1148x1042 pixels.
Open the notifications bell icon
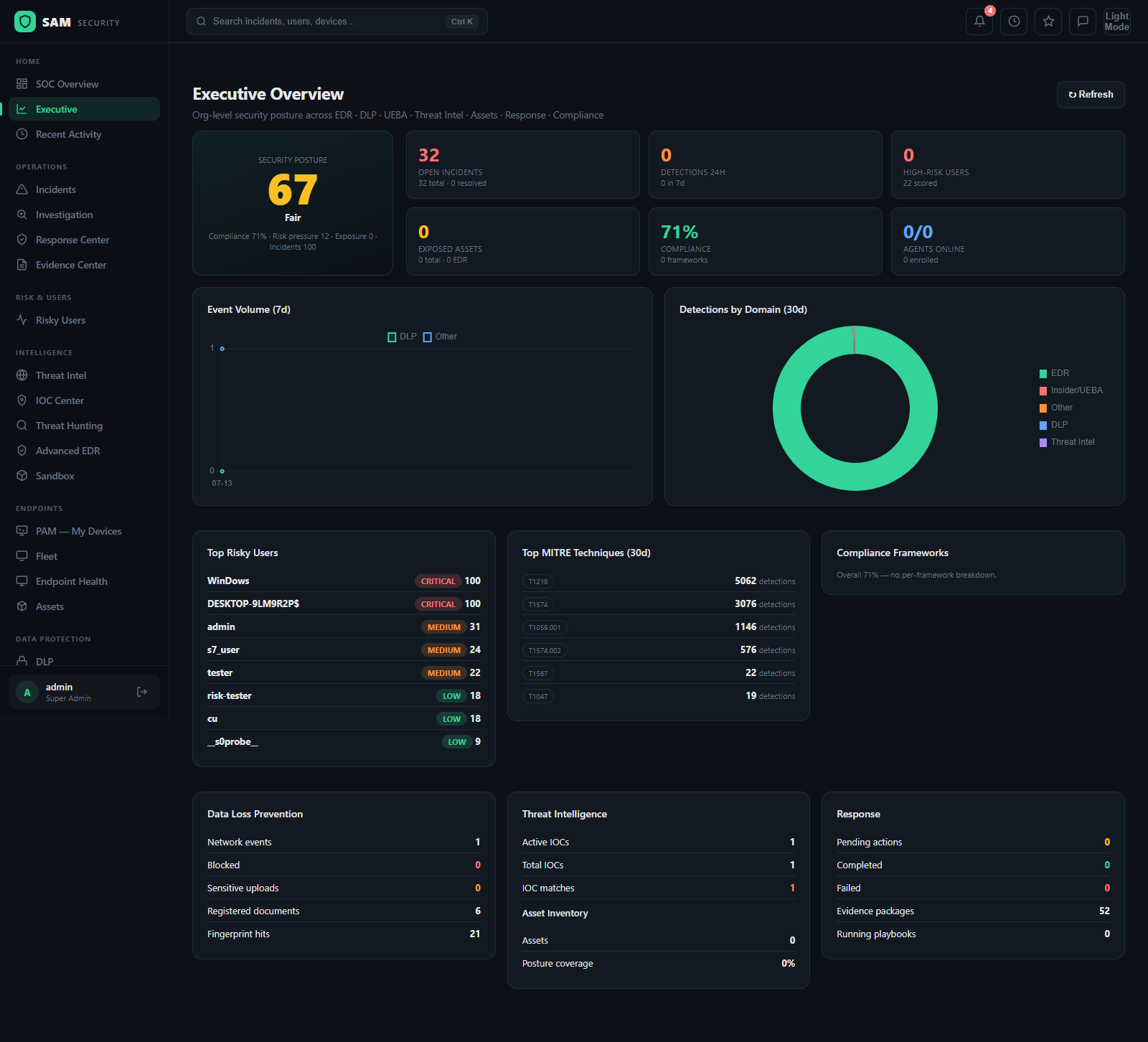point(979,22)
